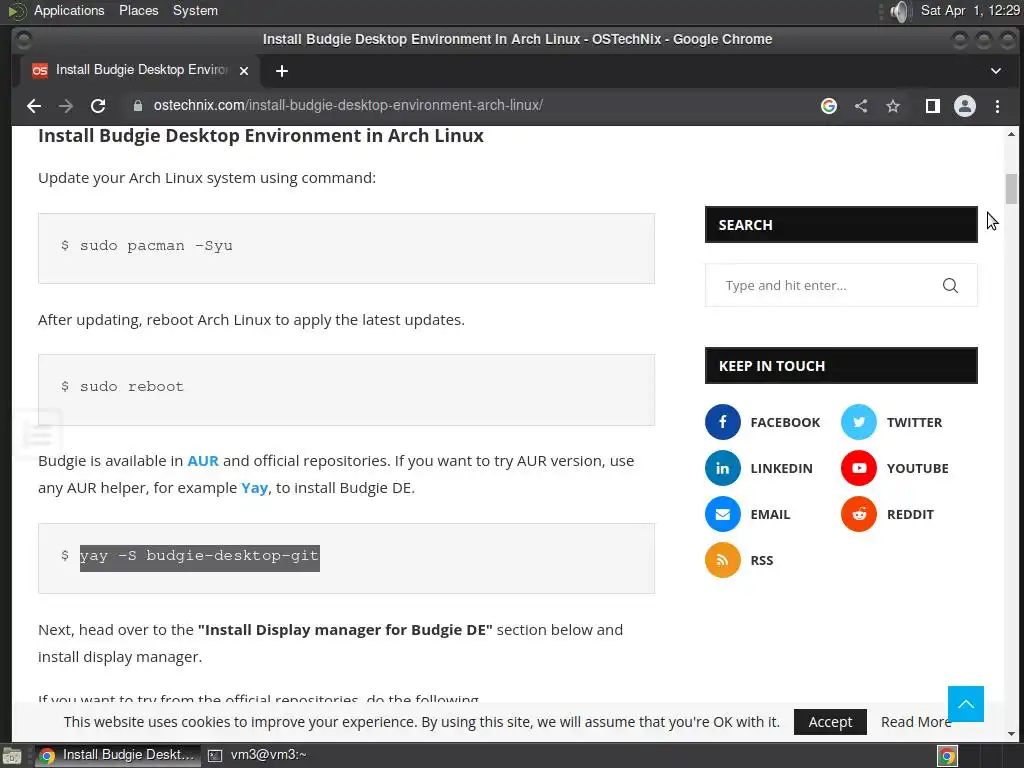Click the window menu button on Chrome title bar
The image size is (1024, 768).
[x=24, y=40]
